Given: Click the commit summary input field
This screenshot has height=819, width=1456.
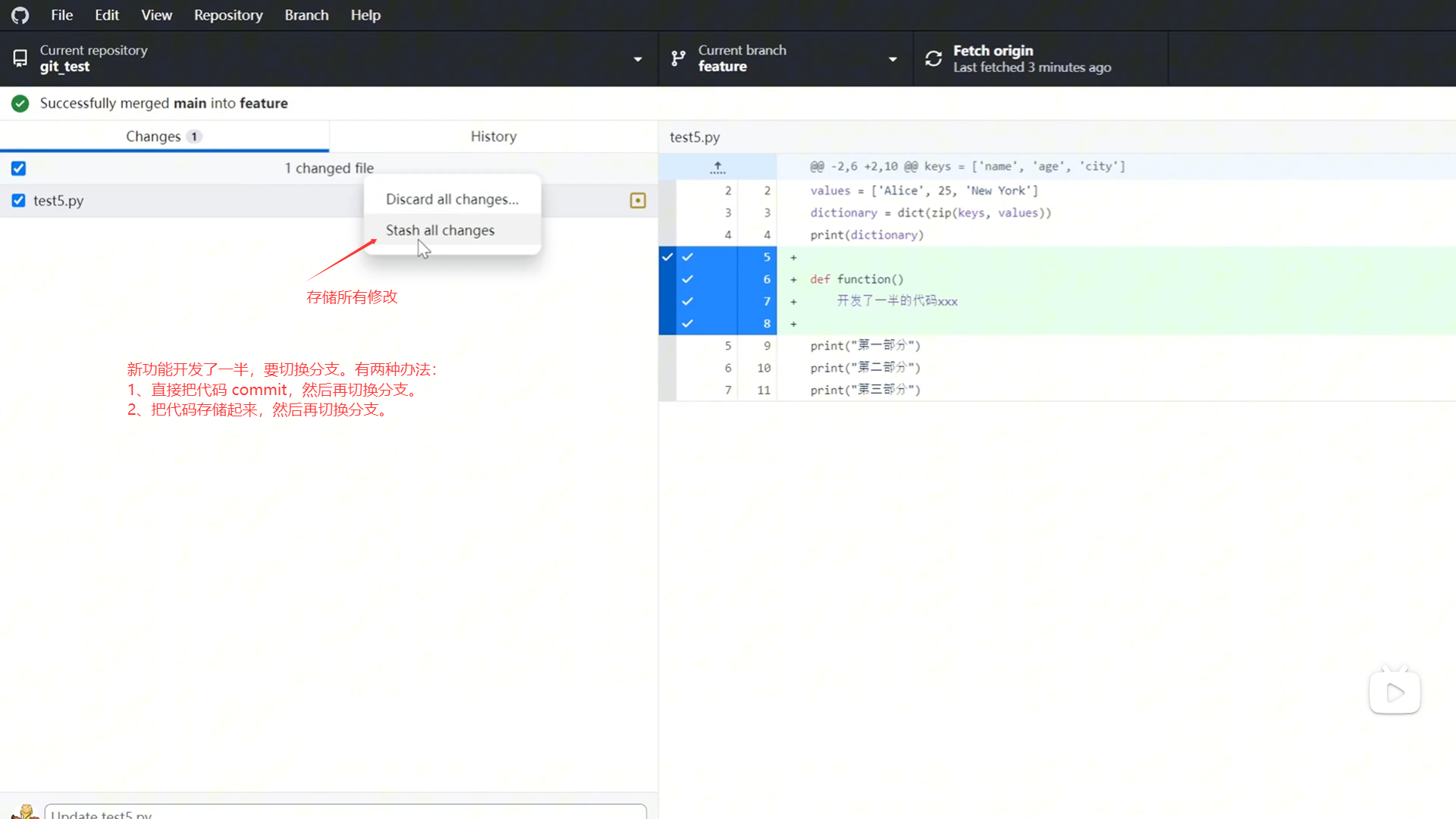Looking at the screenshot, I should pyautogui.click(x=345, y=813).
